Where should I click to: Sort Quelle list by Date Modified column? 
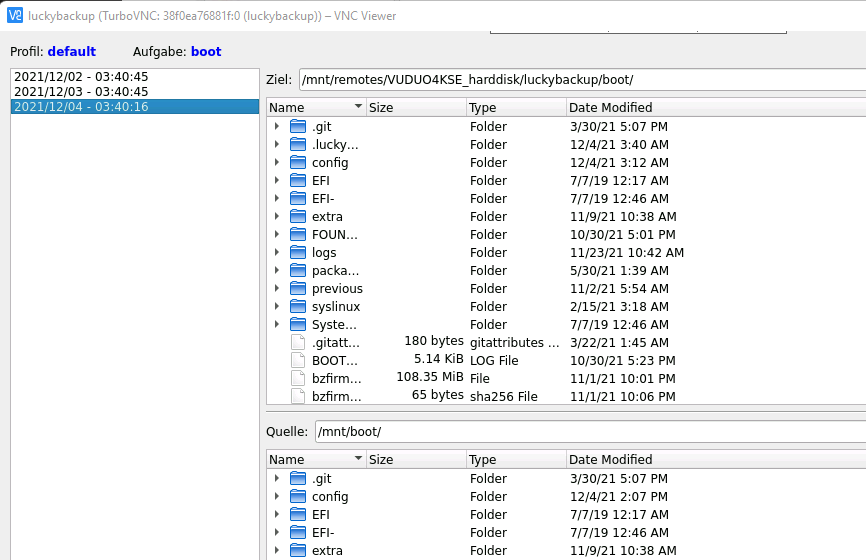point(716,459)
